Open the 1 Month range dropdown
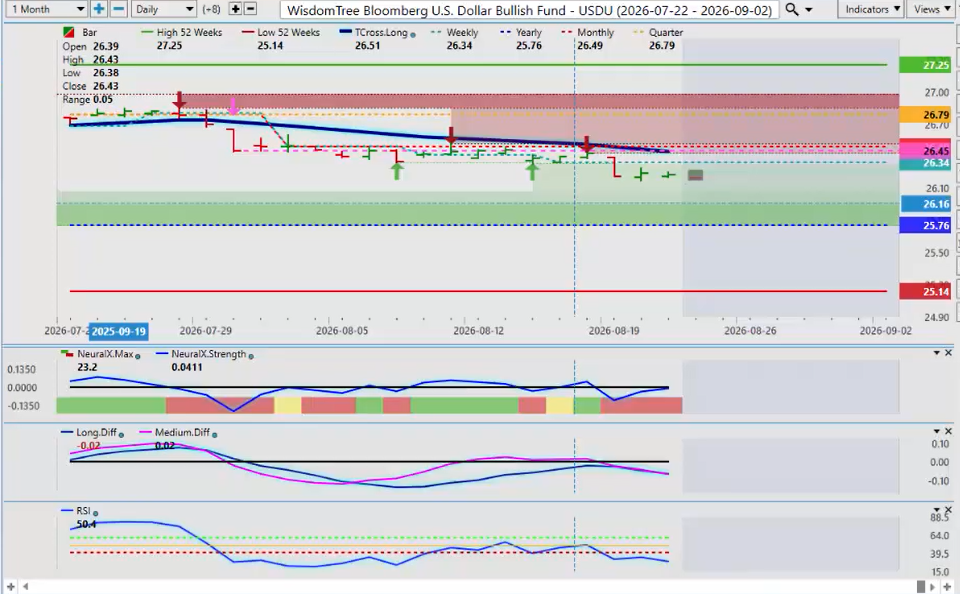The image size is (960, 594). coord(47,9)
